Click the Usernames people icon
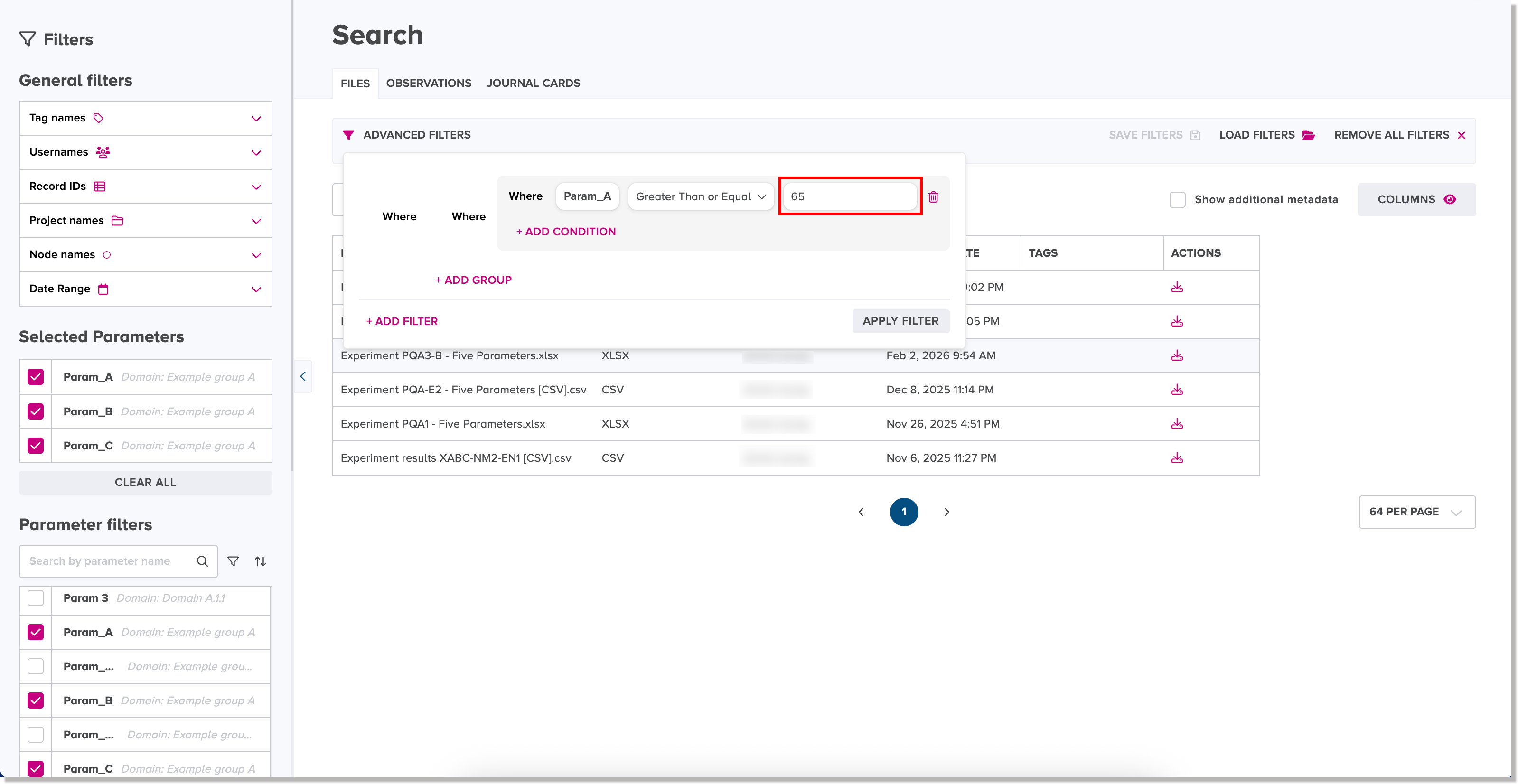The width and height of the screenshot is (1518, 784). point(103,152)
